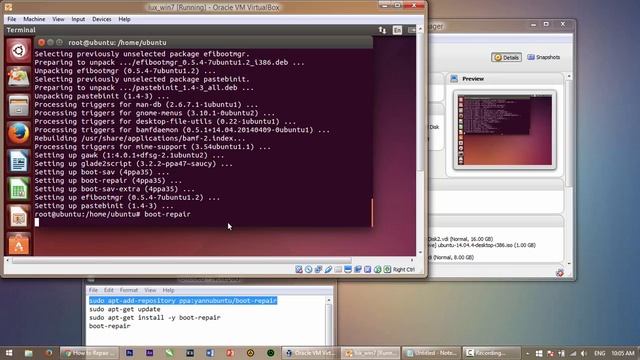
Task: Click network arrows indicator in Ubuntu top panel
Action: click(x=382, y=30)
